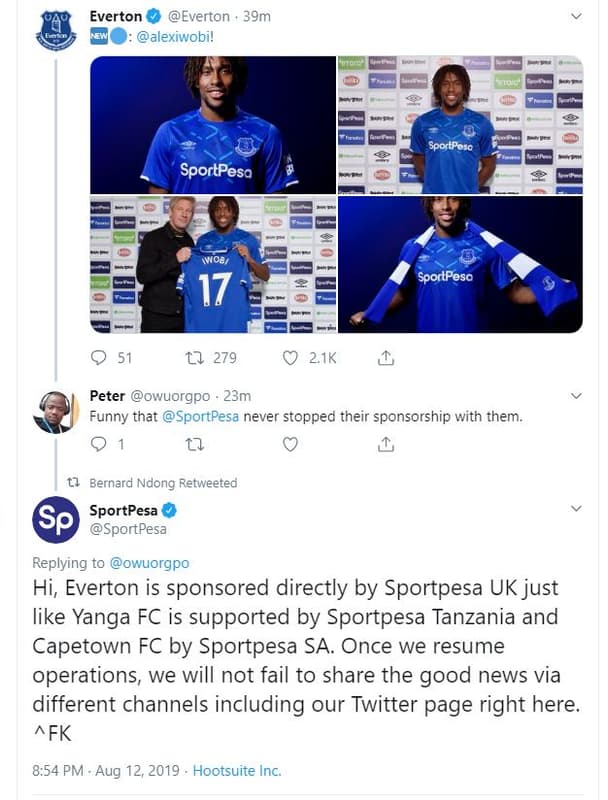Open the dropdown on the Everton tweet
Image resolution: width=608 pixels, height=800 pixels.
577,16
